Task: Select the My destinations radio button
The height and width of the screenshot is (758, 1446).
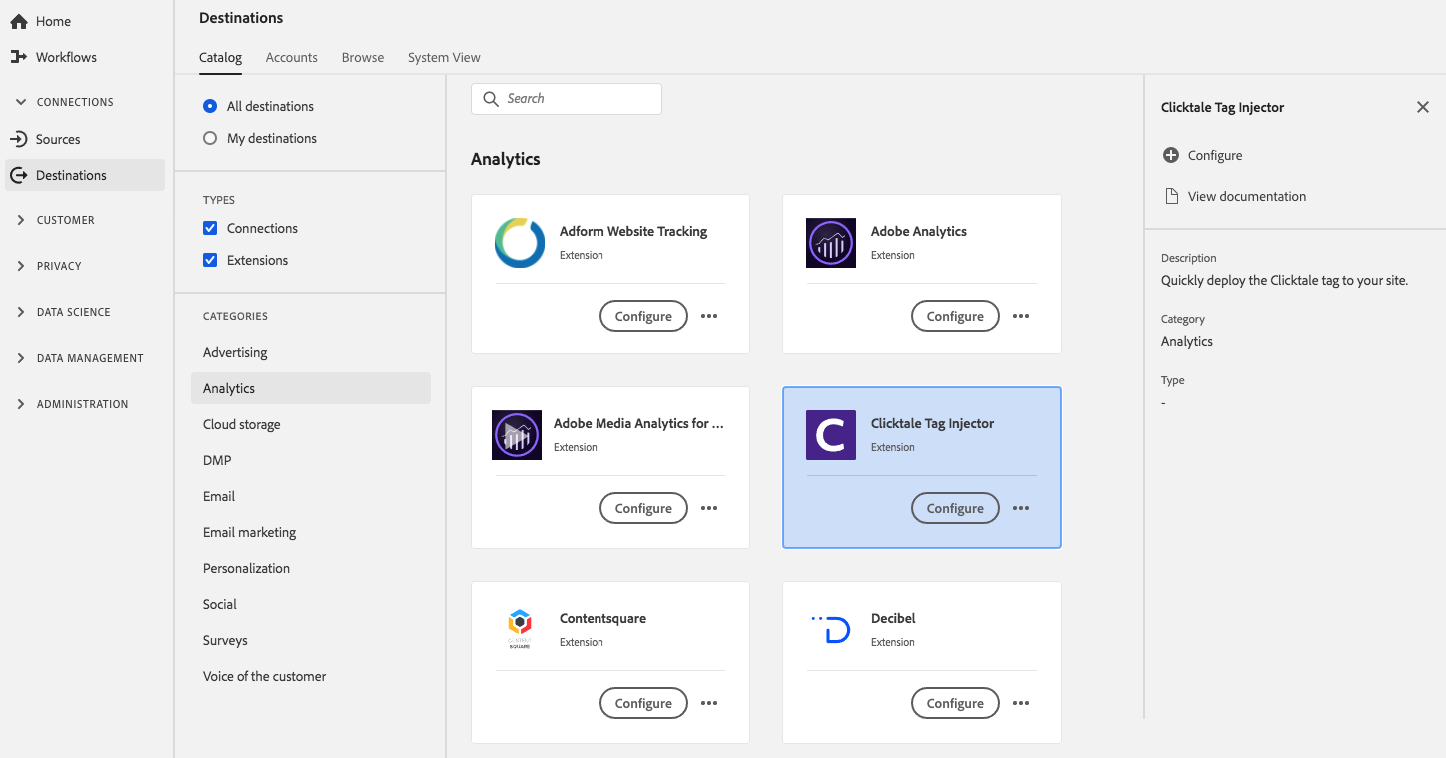Action: click(210, 138)
